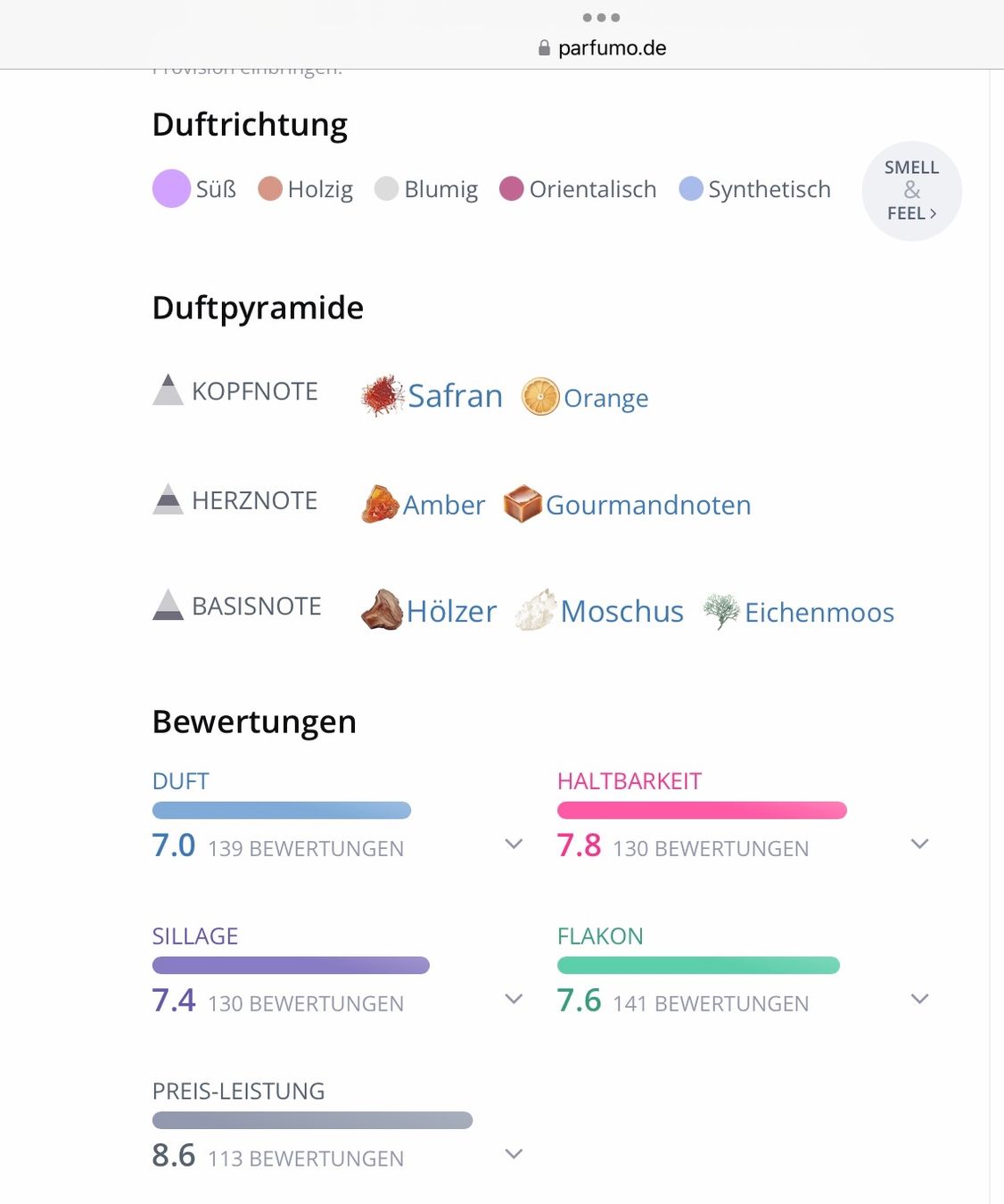Click the caramel Gourmandnoten icon
This screenshot has height=1204, width=1004.
pyautogui.click(x=523, y=504)
